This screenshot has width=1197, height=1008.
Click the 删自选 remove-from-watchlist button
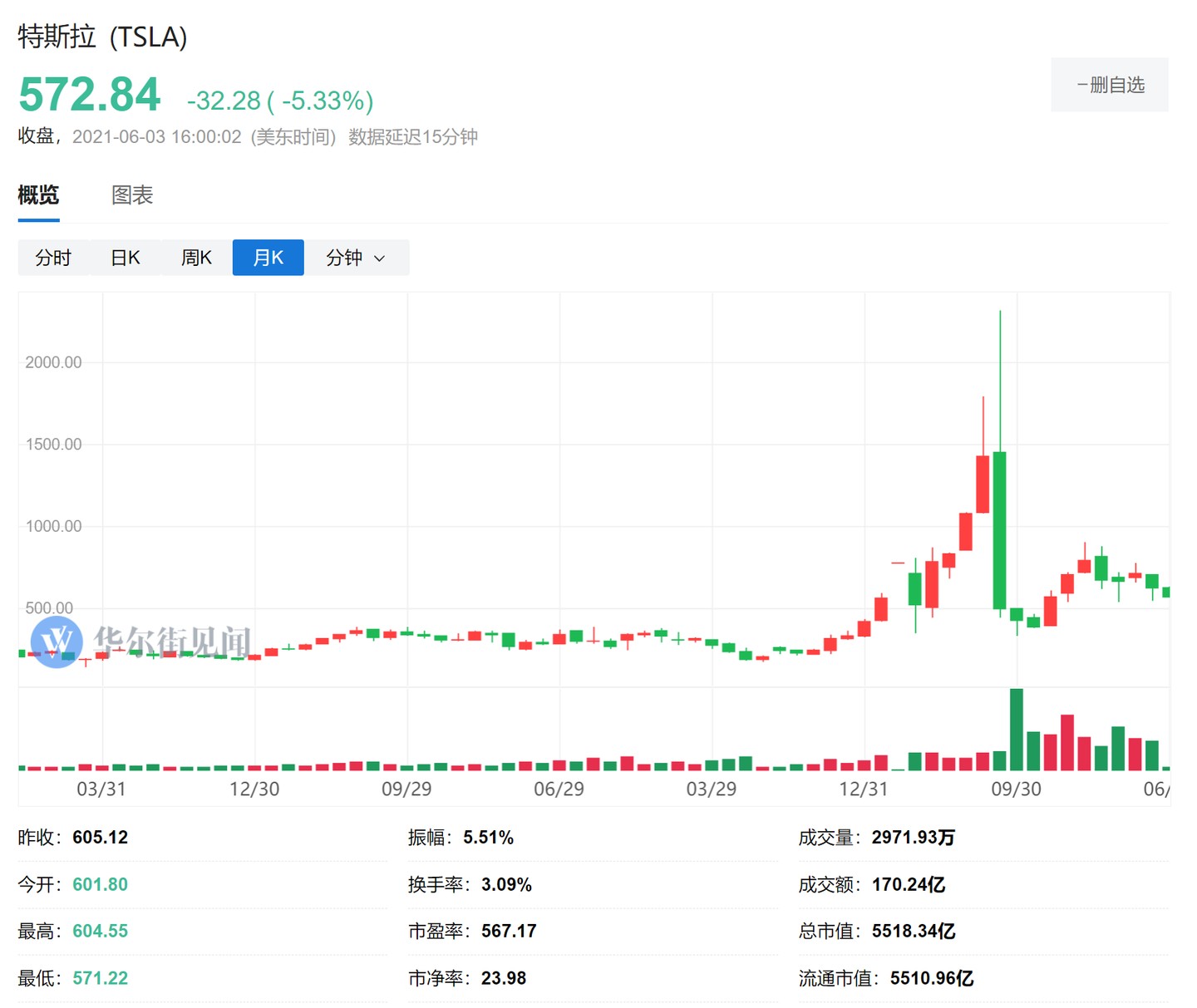[1109, 85]
